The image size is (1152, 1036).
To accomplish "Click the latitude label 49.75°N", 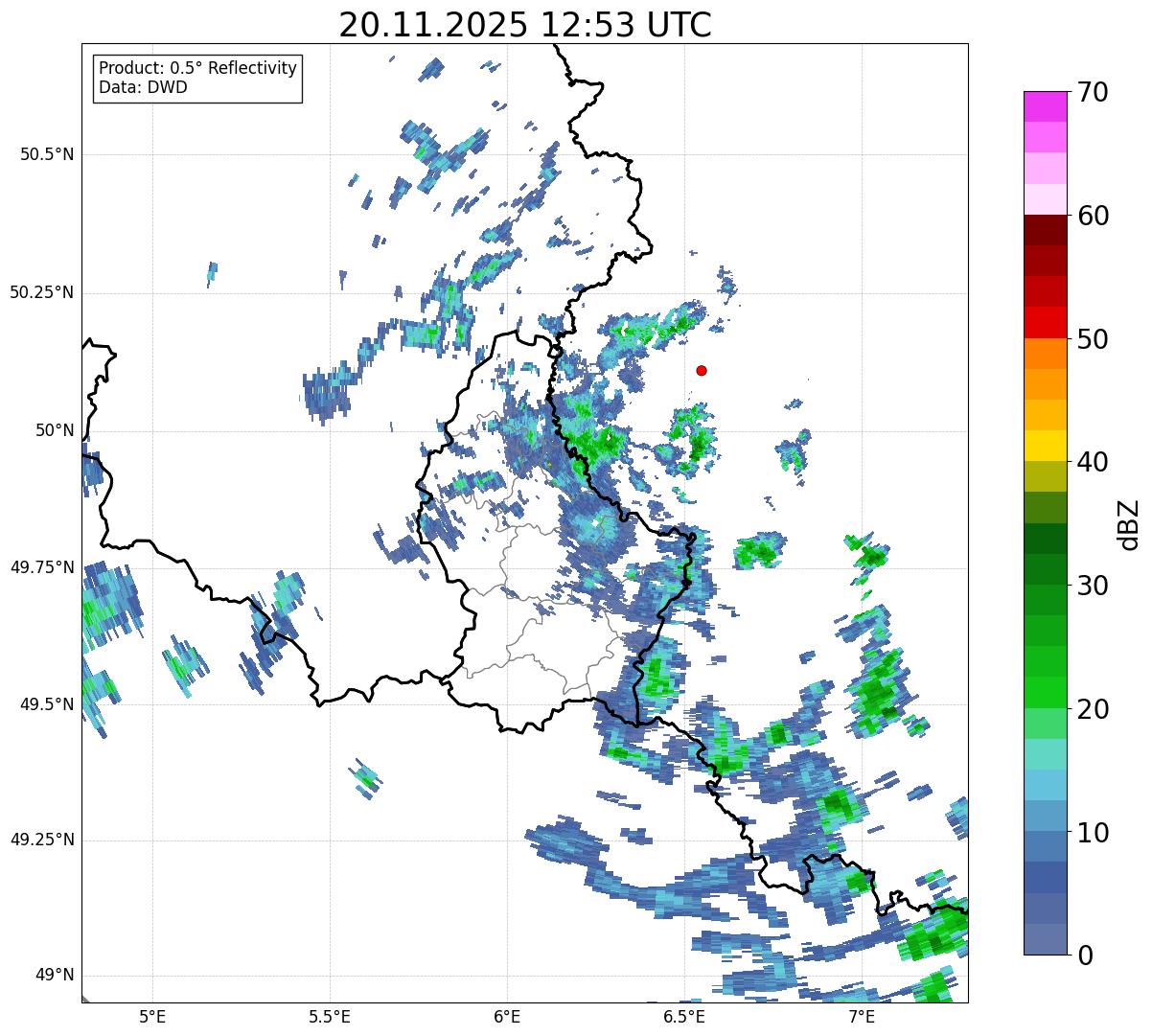I will point(41,567).
